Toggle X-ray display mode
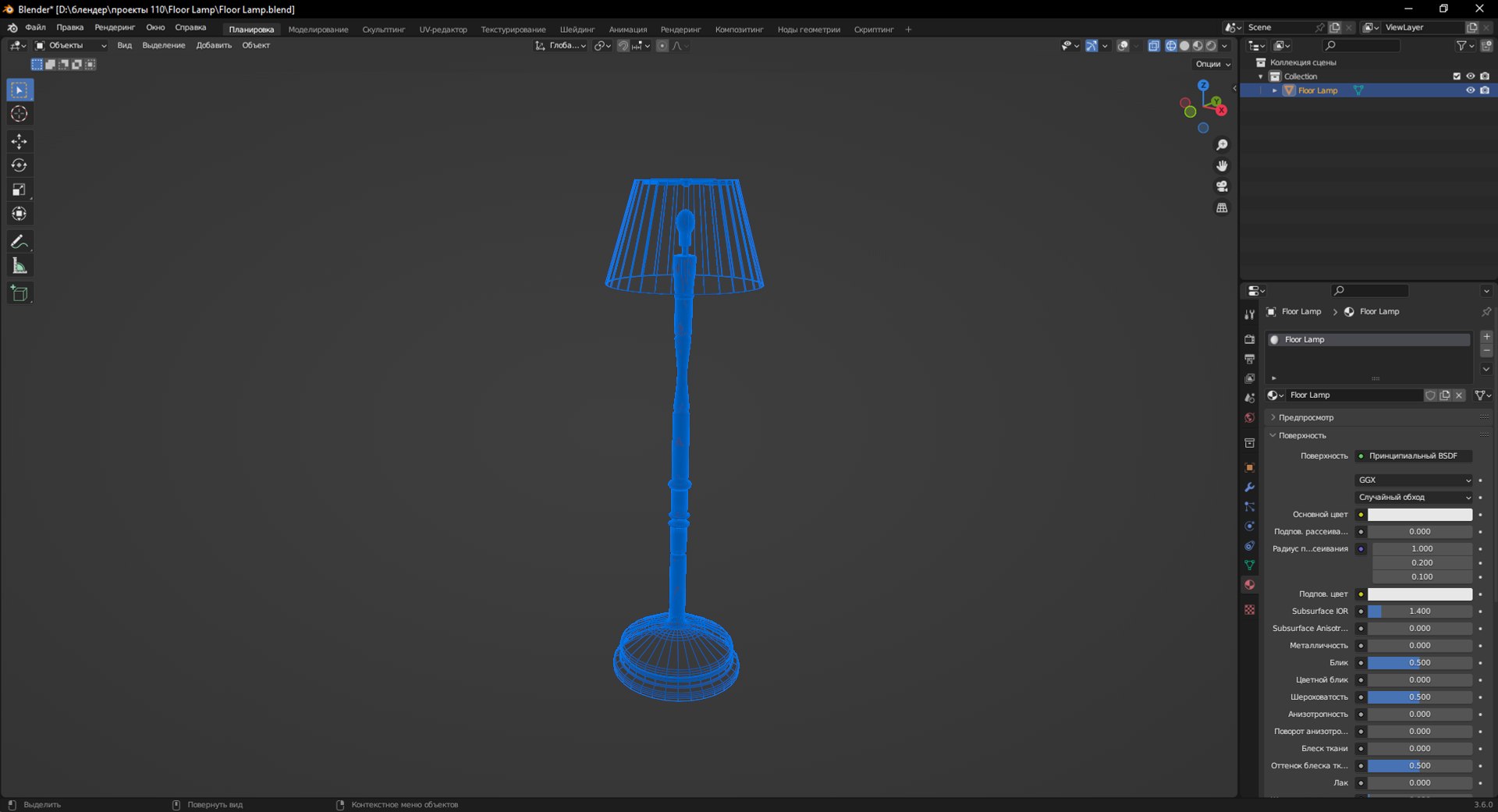 1154,45
